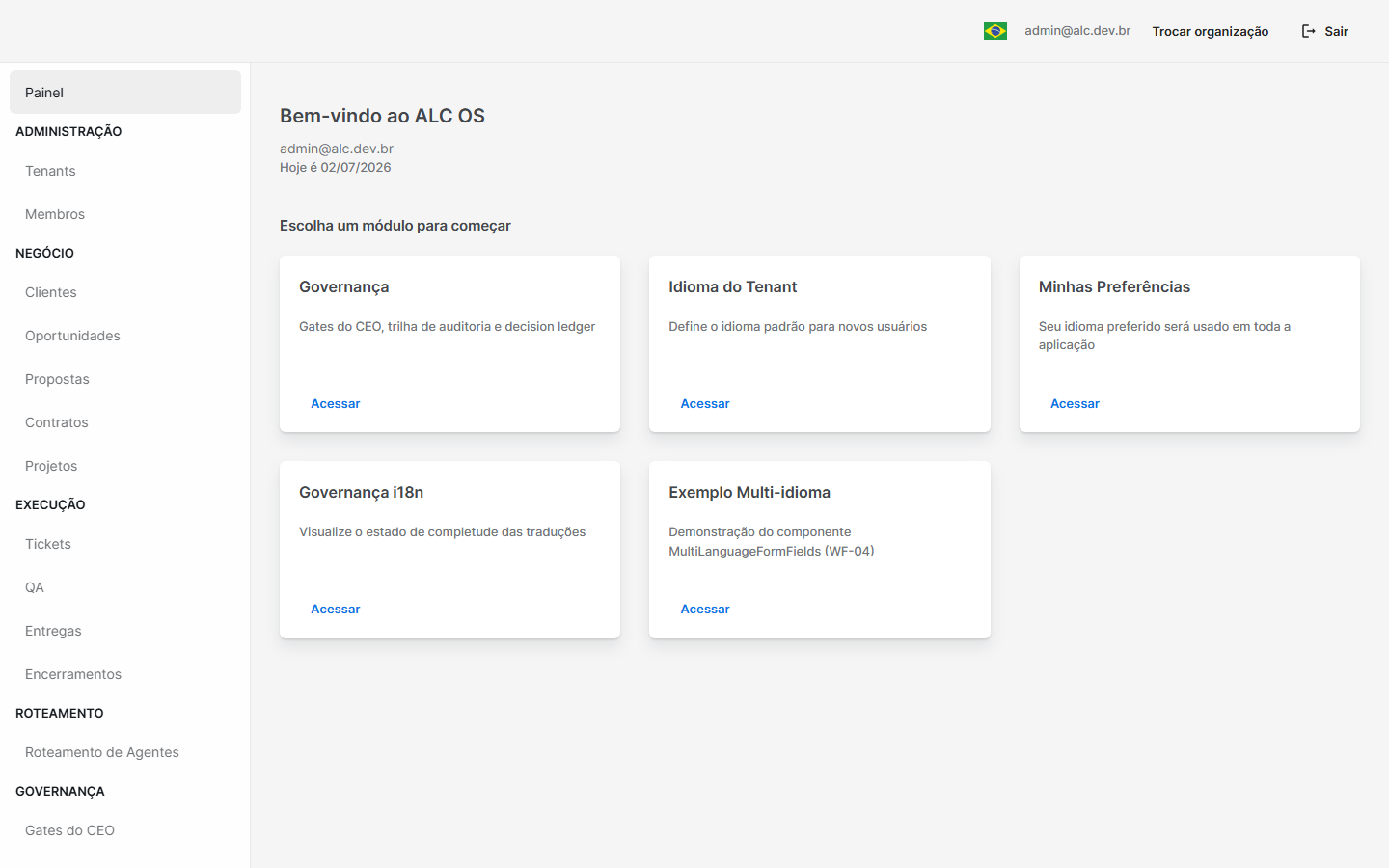The height and width of the screenshot is (868, 1389).
Task: Click Define o idioma padrão description text
Action: click(x=798, y=327)
